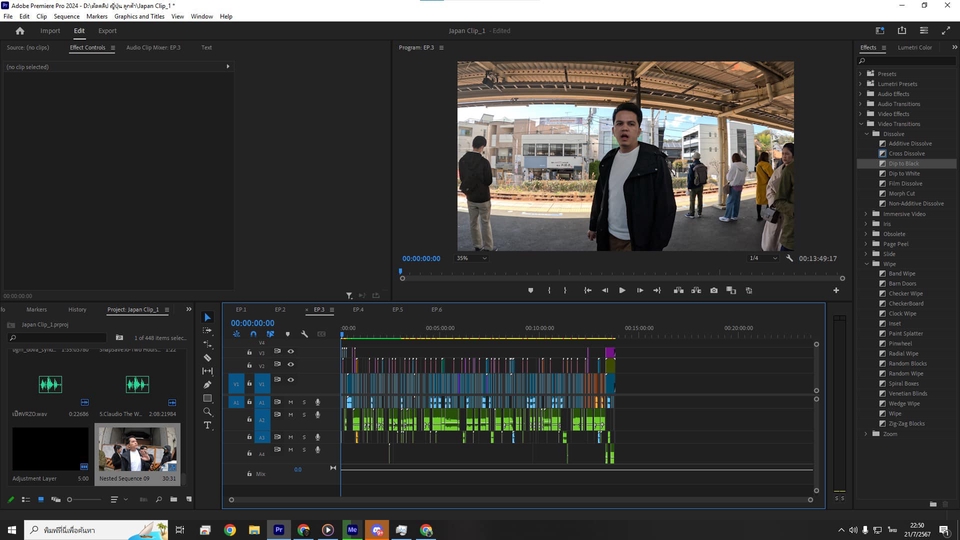Viewport: 960px width, 540px height.
Task: Click the Export Frame camera icon
Action: click(713, 290)
